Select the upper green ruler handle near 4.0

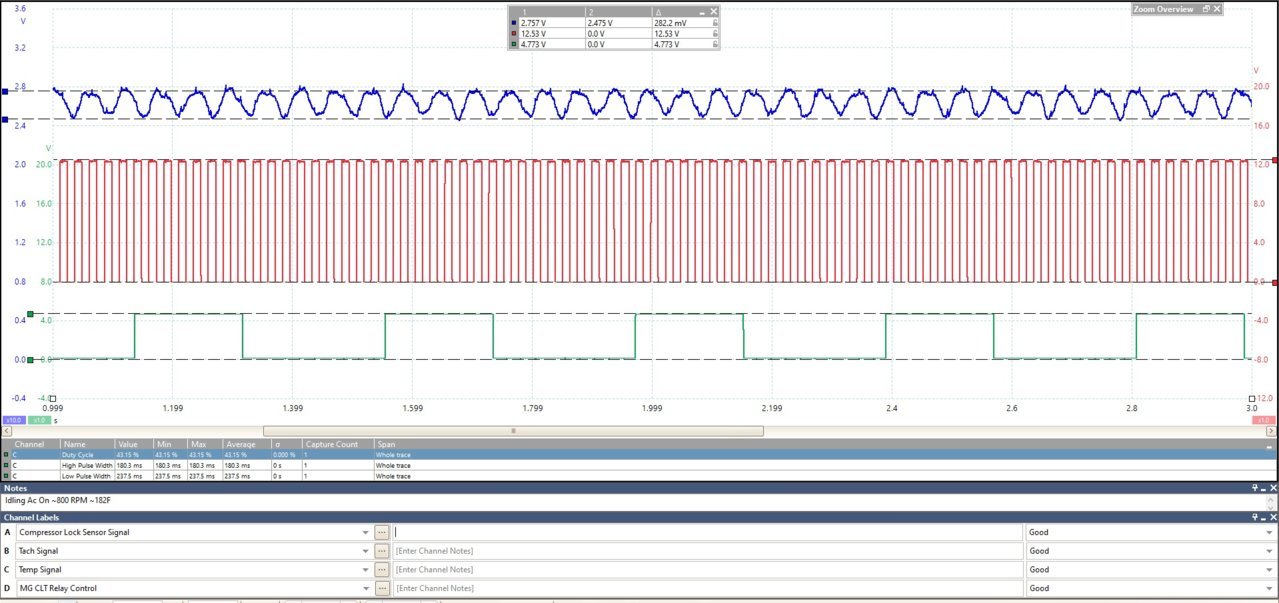tap(31, 313)
